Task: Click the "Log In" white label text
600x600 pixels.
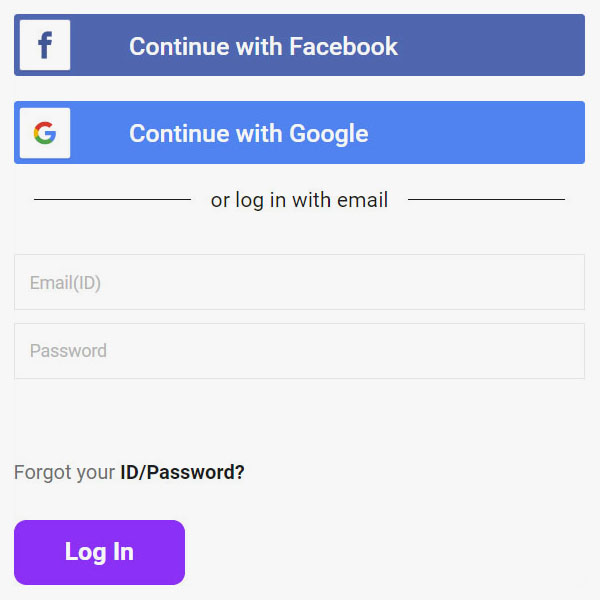Action: pyautogui.click(x=99, y=552)
